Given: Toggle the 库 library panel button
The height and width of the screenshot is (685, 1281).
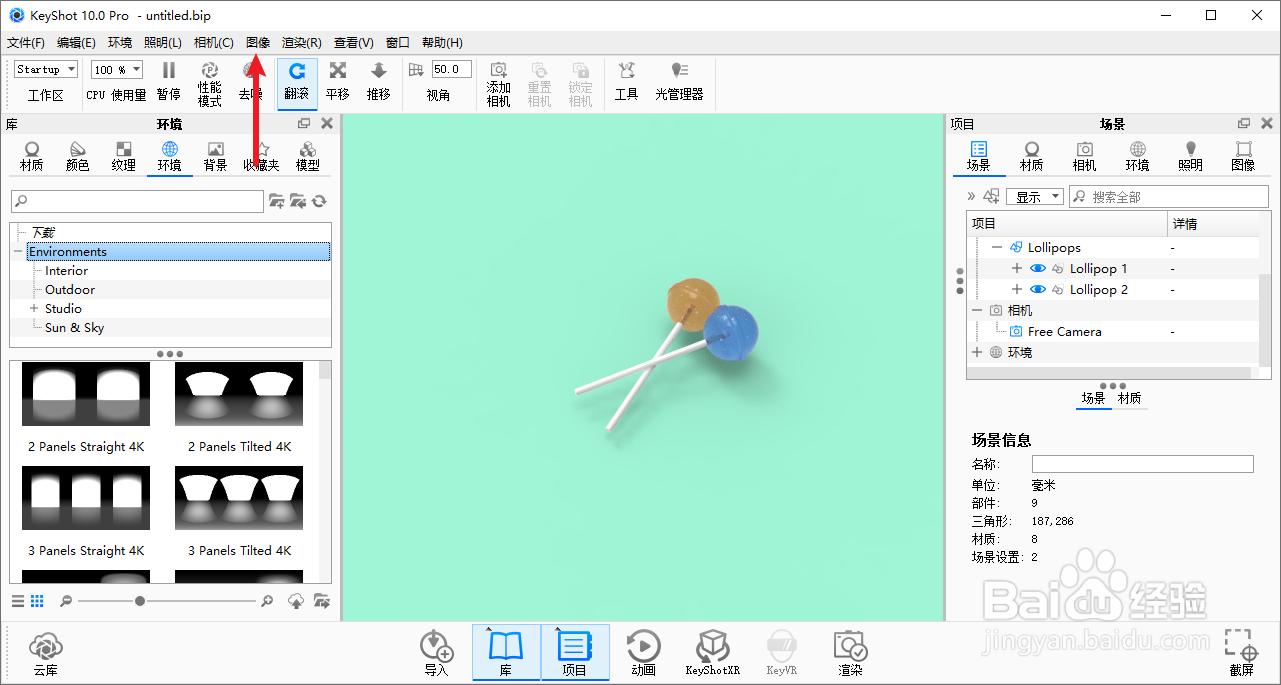Looking at the screenshot, I should coord(506,653).
